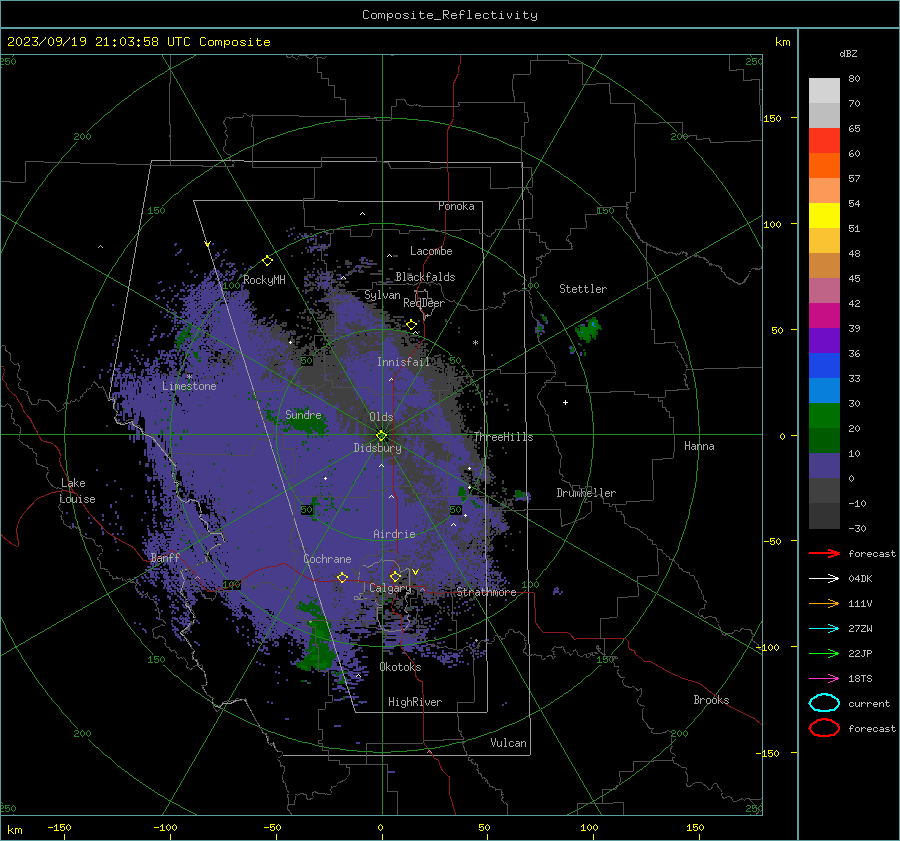Click the 65 dBZ red swatch

click(x=824, y=141)
